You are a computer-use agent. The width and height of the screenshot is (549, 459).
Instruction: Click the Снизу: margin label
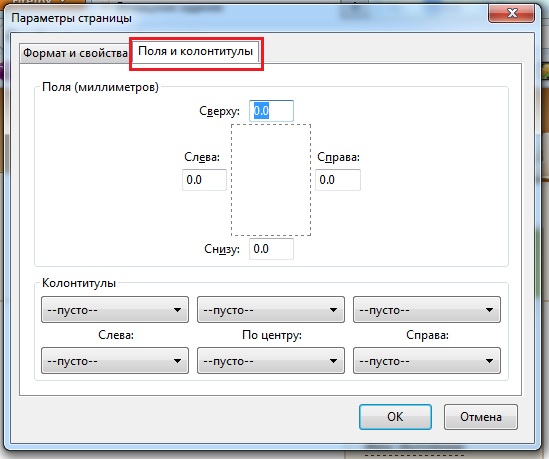point(222,249)
